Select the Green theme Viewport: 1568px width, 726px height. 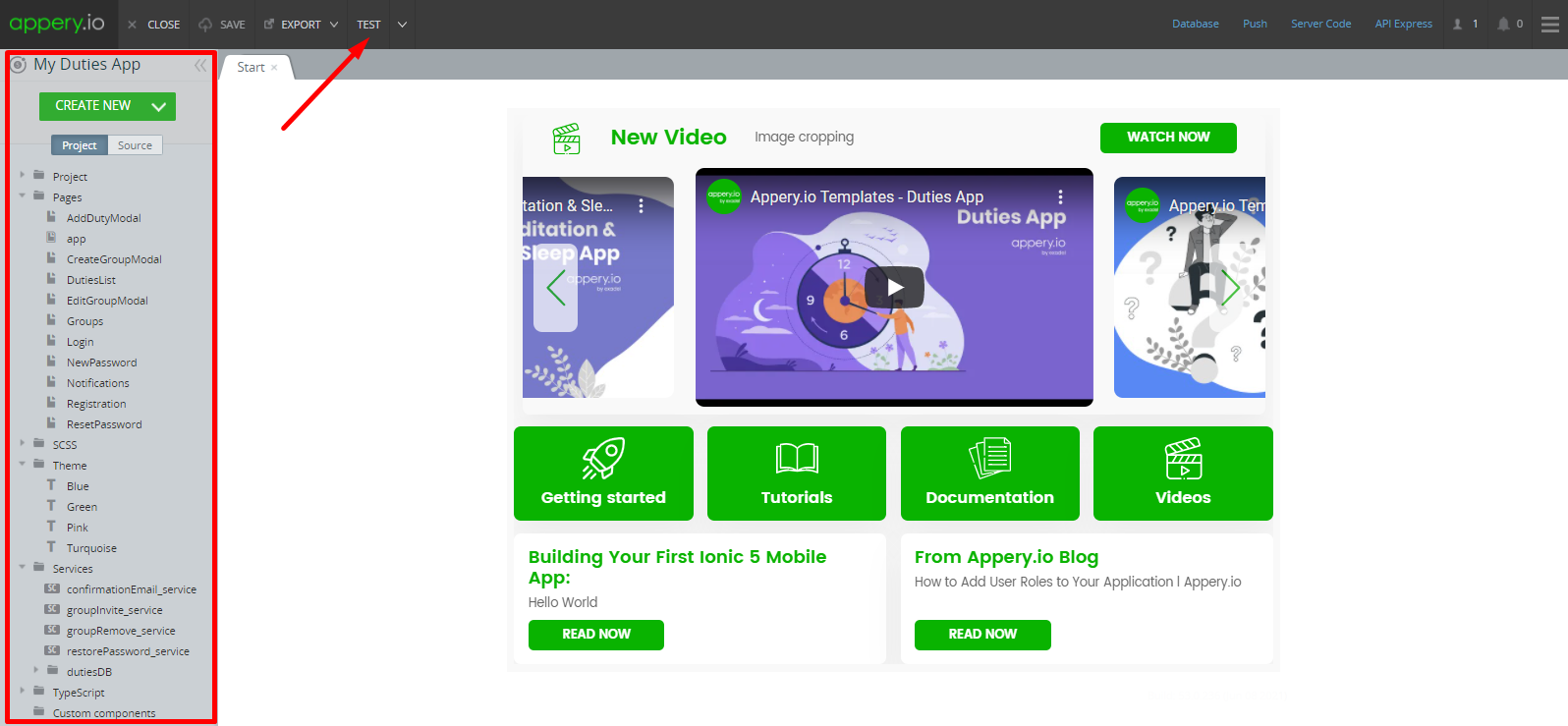click(x=82, y=507)
